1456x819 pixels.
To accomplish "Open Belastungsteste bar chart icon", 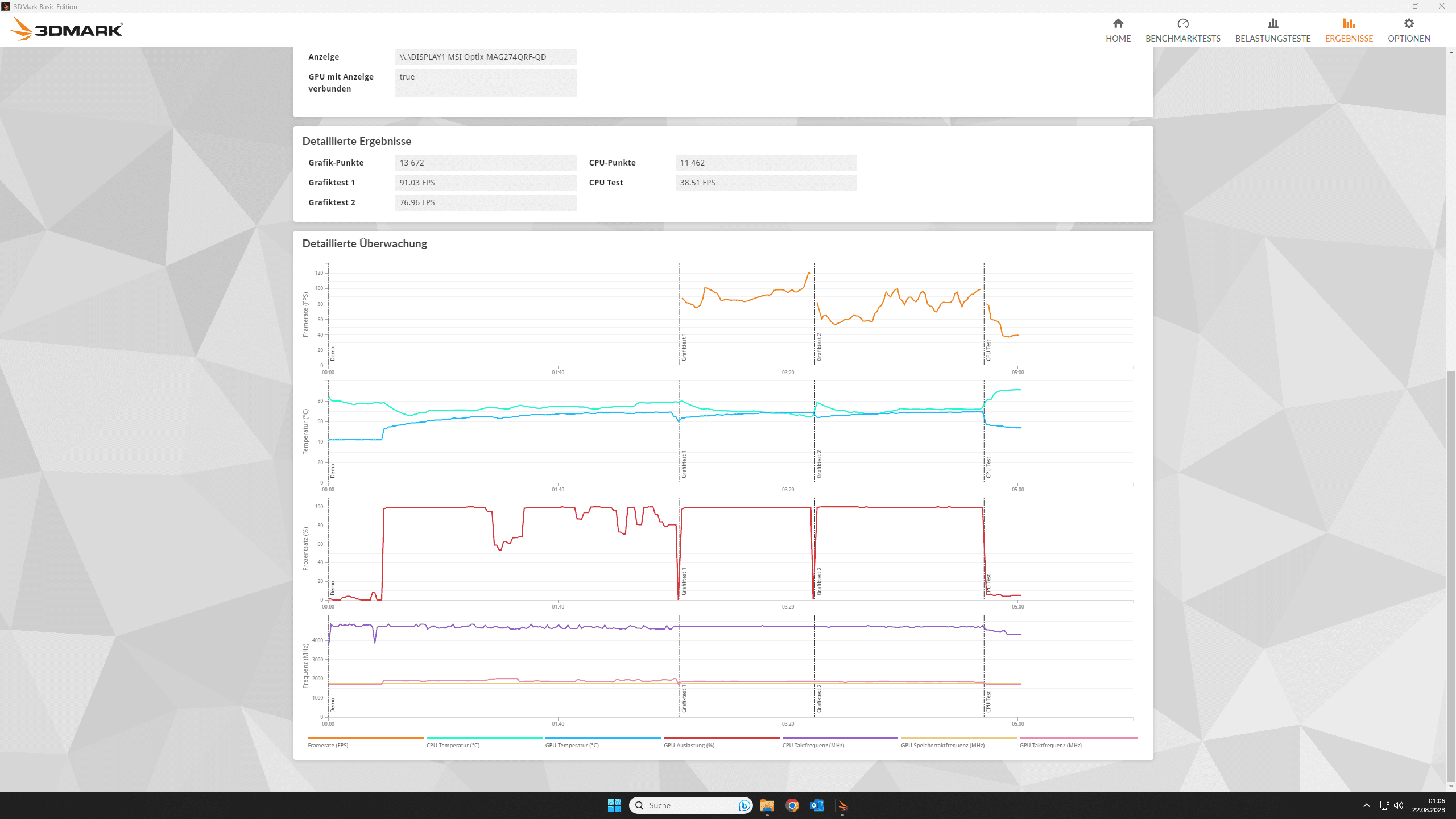I will pos(1272,24).
